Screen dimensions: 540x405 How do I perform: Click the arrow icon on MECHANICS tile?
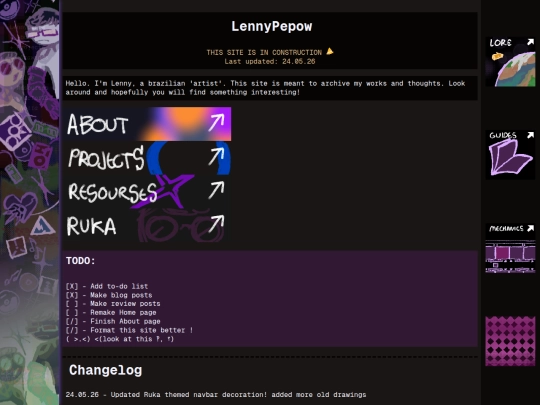pyautogui.click(x=530, y=228)
